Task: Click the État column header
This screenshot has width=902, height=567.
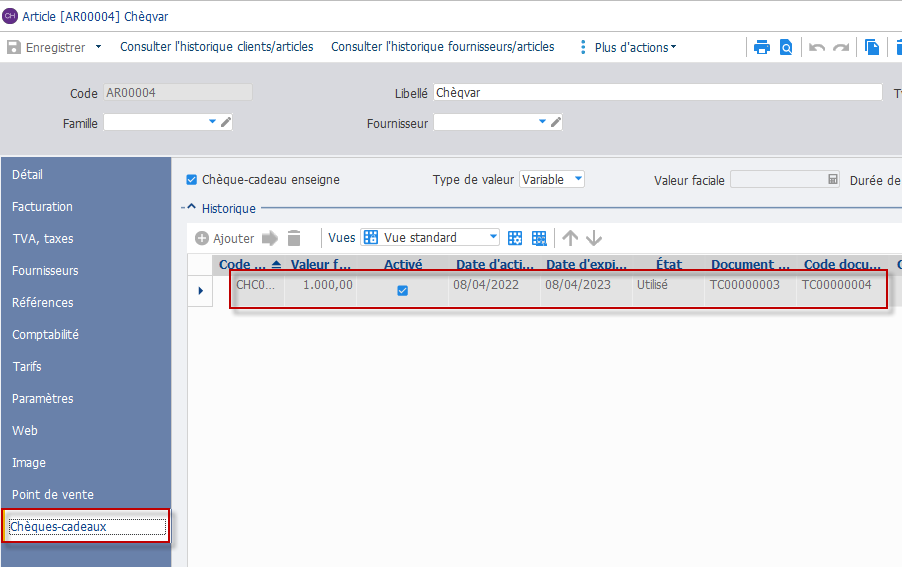Action: (668, 265)
